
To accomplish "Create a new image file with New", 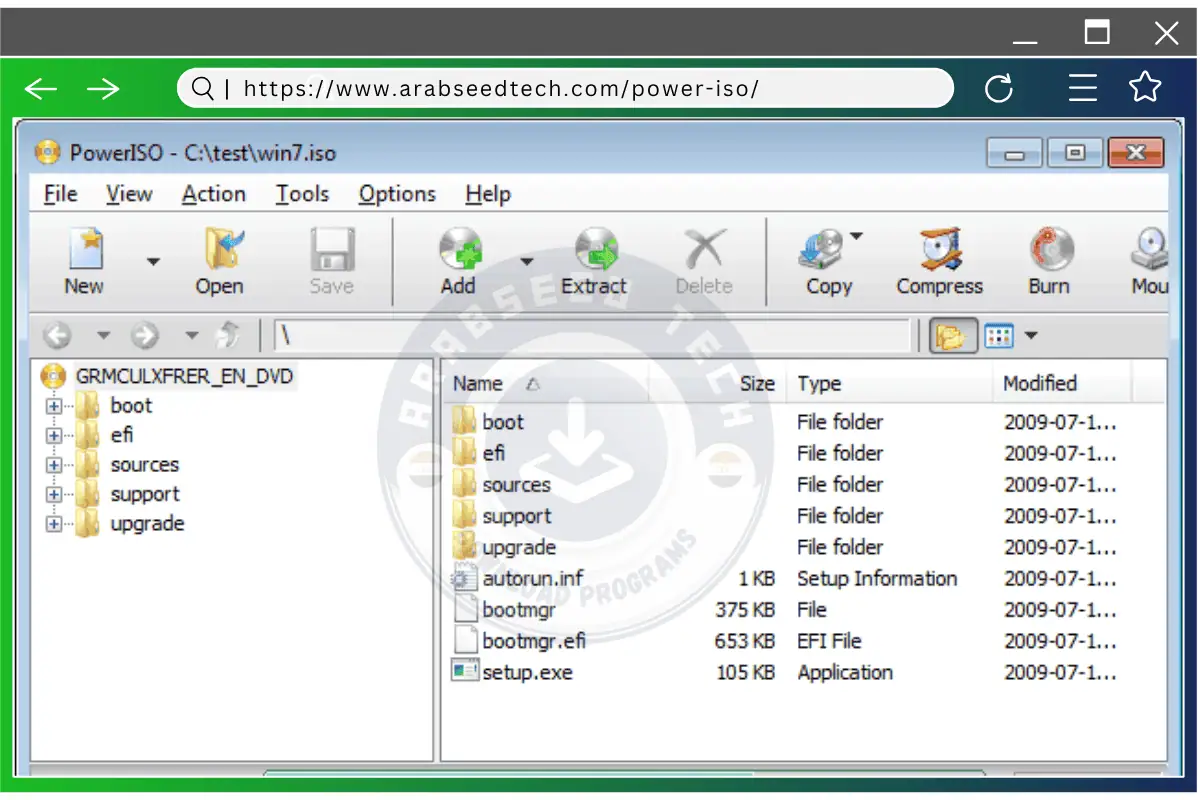I will pos(83,260).
